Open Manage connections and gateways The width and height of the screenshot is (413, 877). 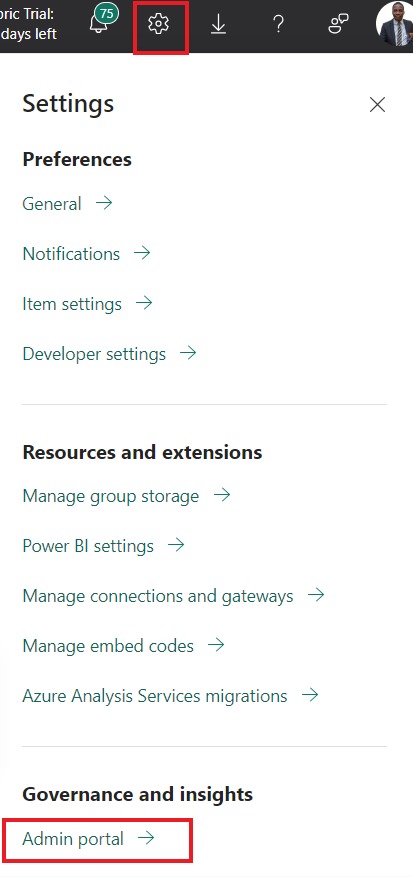click(x=173, y=596)
